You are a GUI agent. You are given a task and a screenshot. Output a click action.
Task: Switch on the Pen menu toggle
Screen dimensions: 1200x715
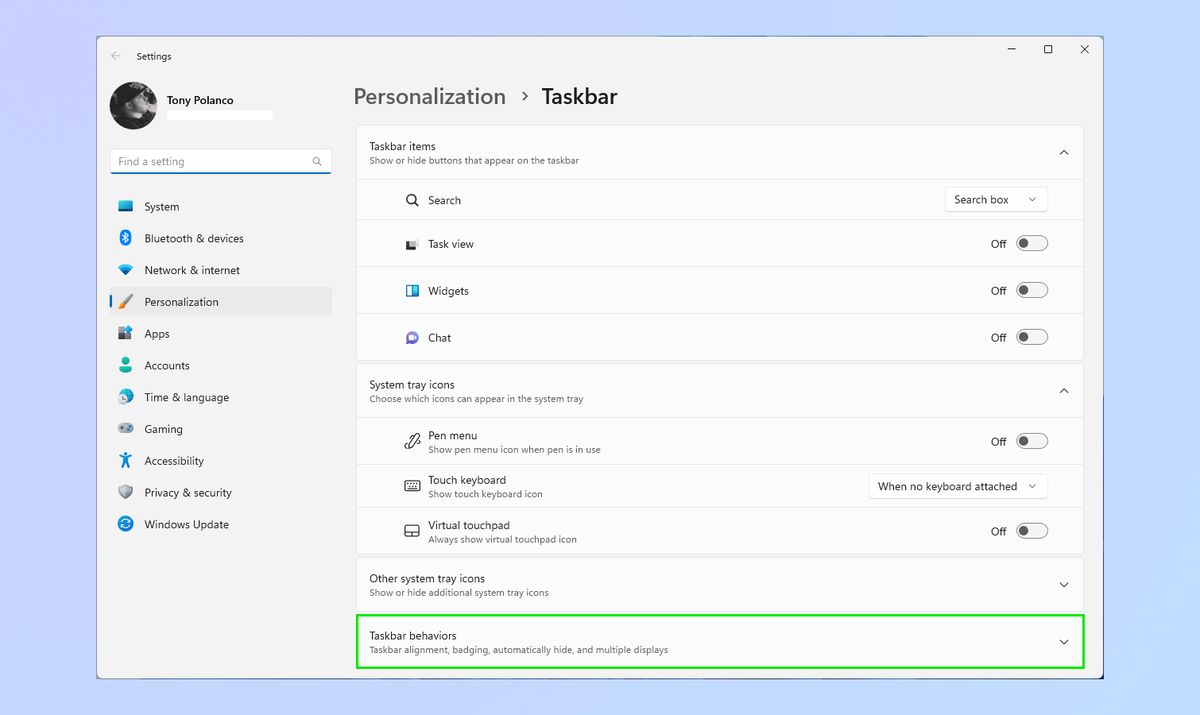click(x=1032, y=440)
